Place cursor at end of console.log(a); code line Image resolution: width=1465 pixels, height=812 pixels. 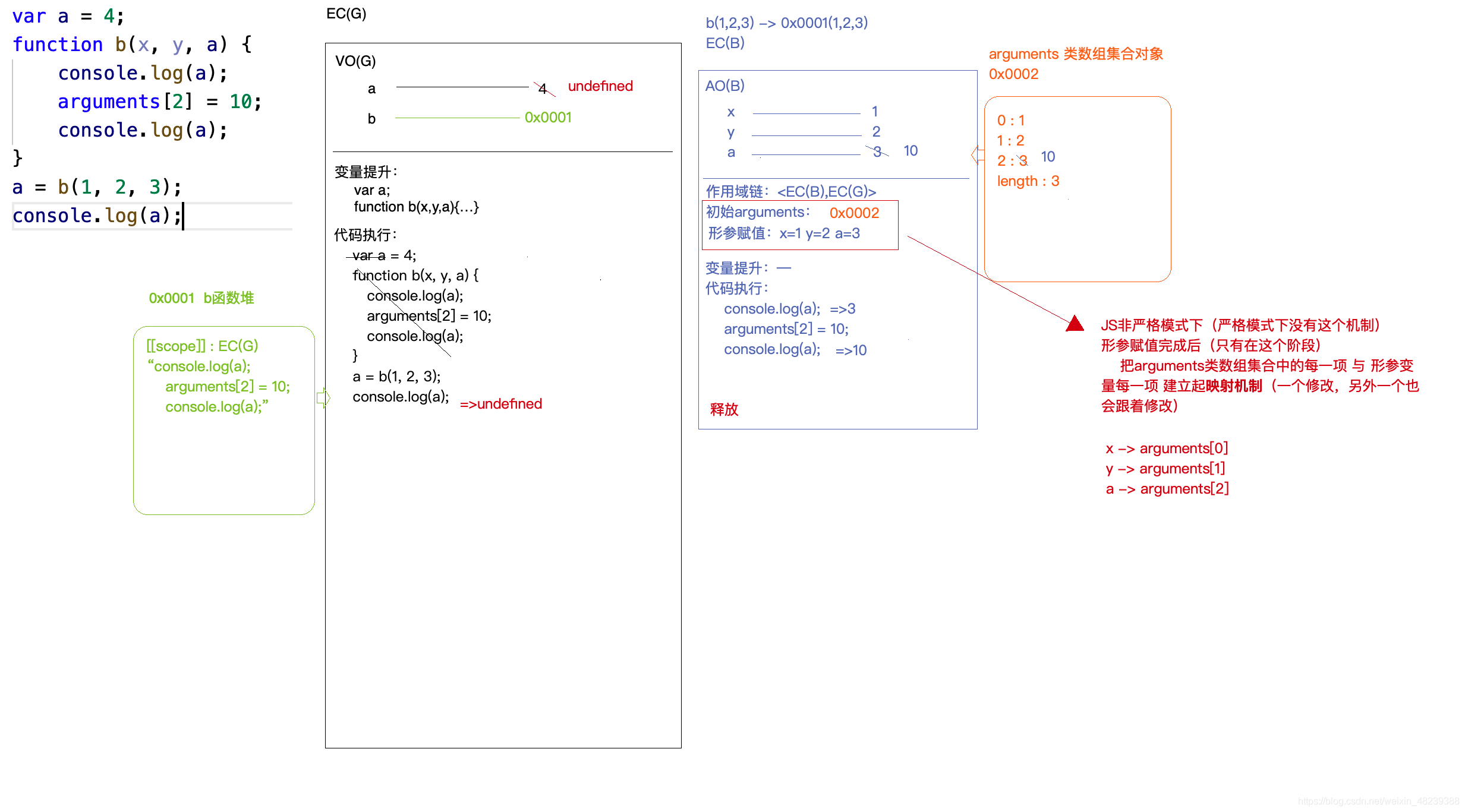[182, 216]
